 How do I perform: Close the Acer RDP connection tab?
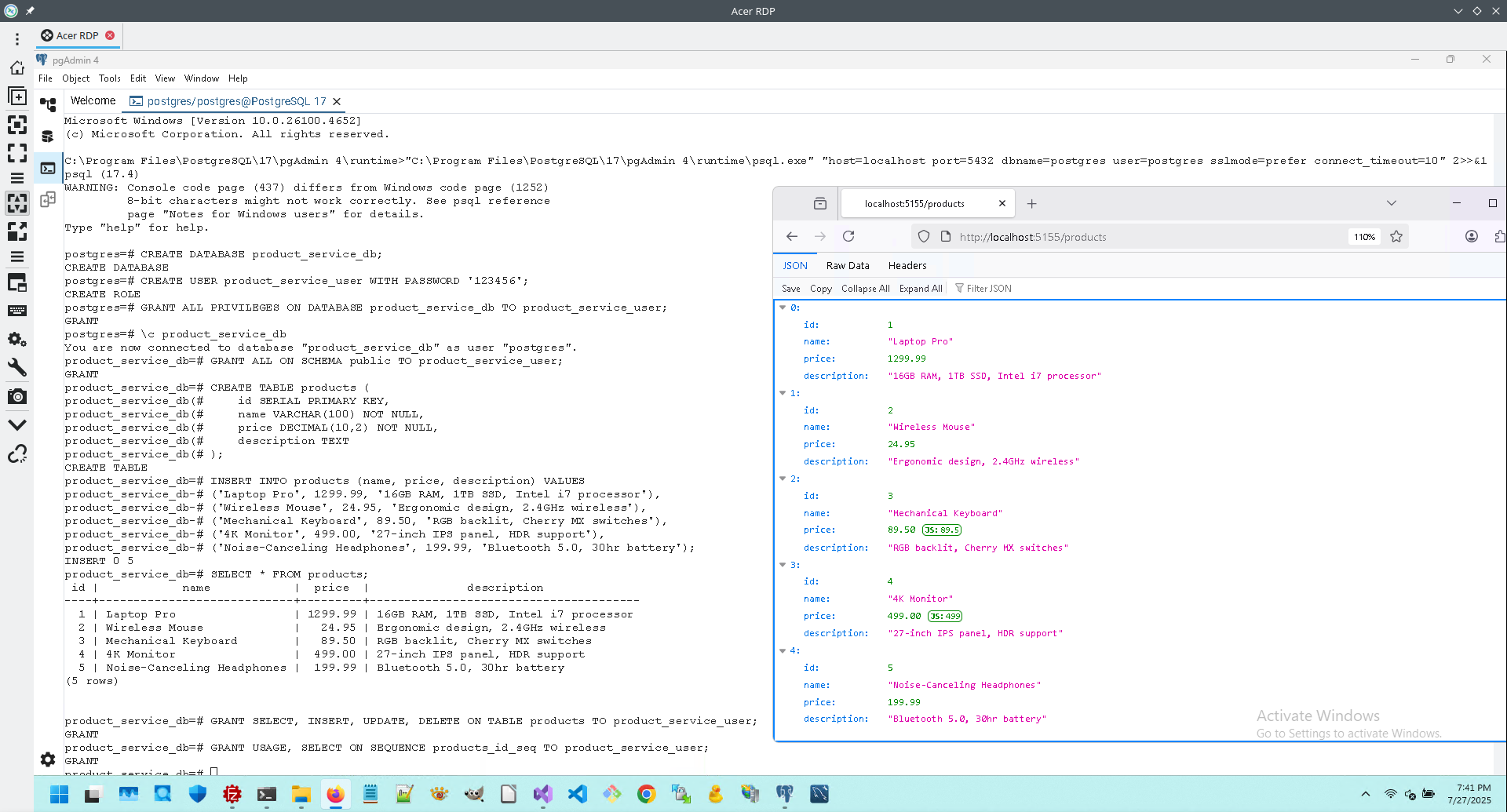pyautogui.click(x=110, y=35)
